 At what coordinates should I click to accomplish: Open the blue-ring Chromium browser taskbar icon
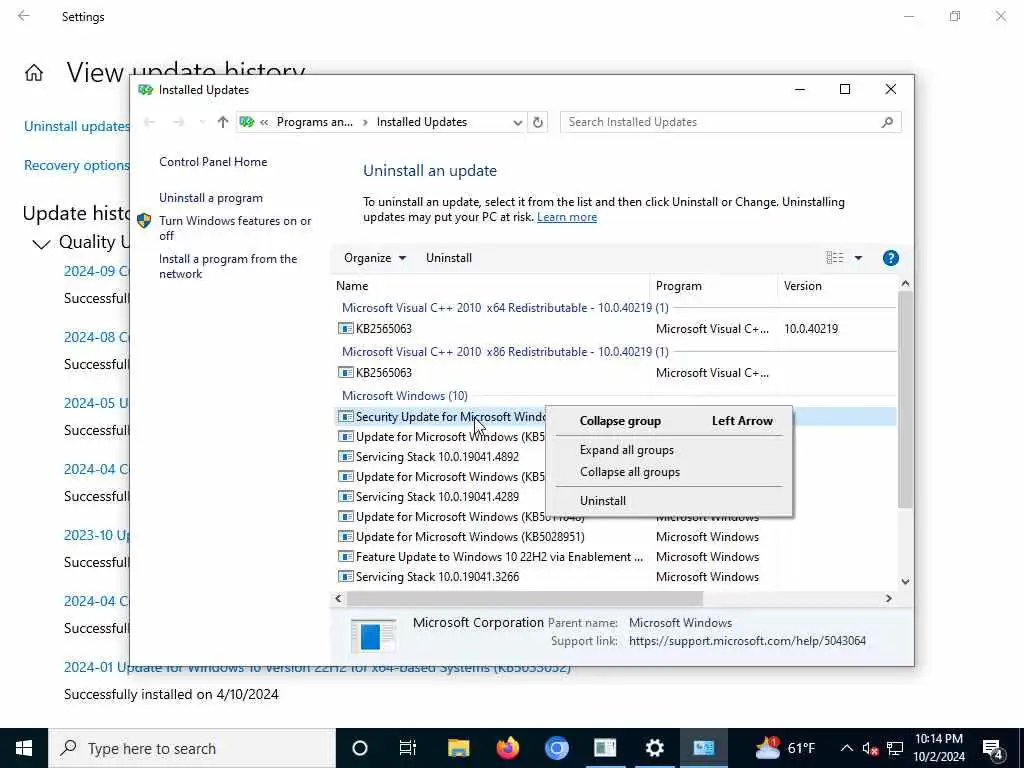click(556, 748)
